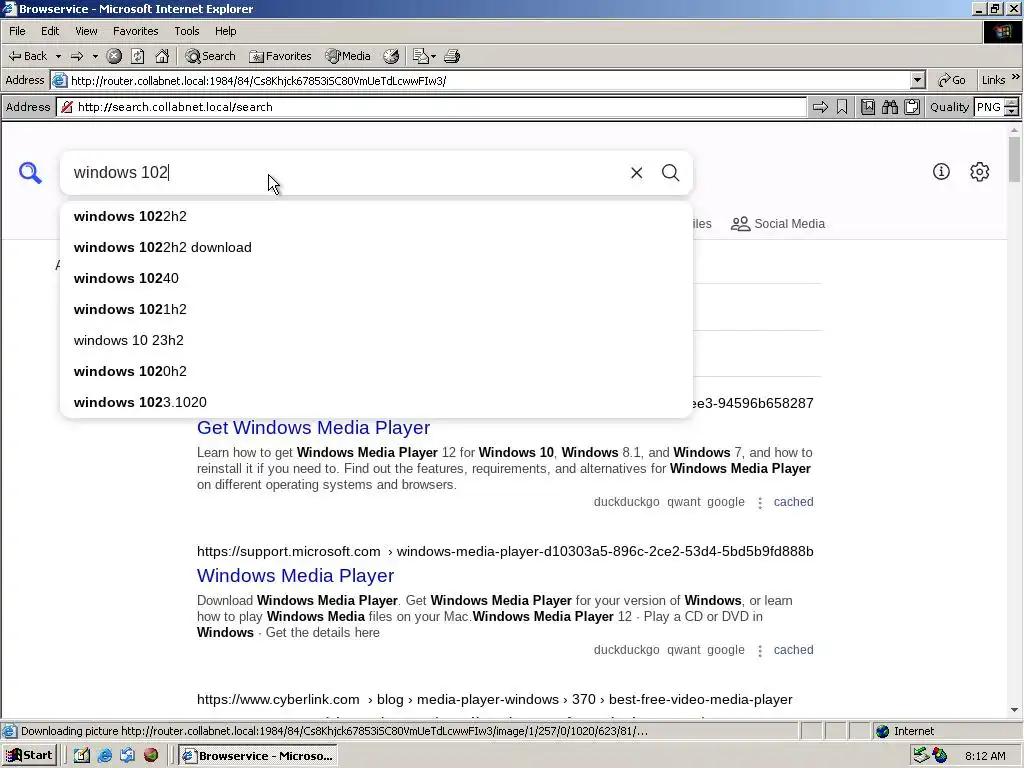Open the Windows Start button

[30, 756]
